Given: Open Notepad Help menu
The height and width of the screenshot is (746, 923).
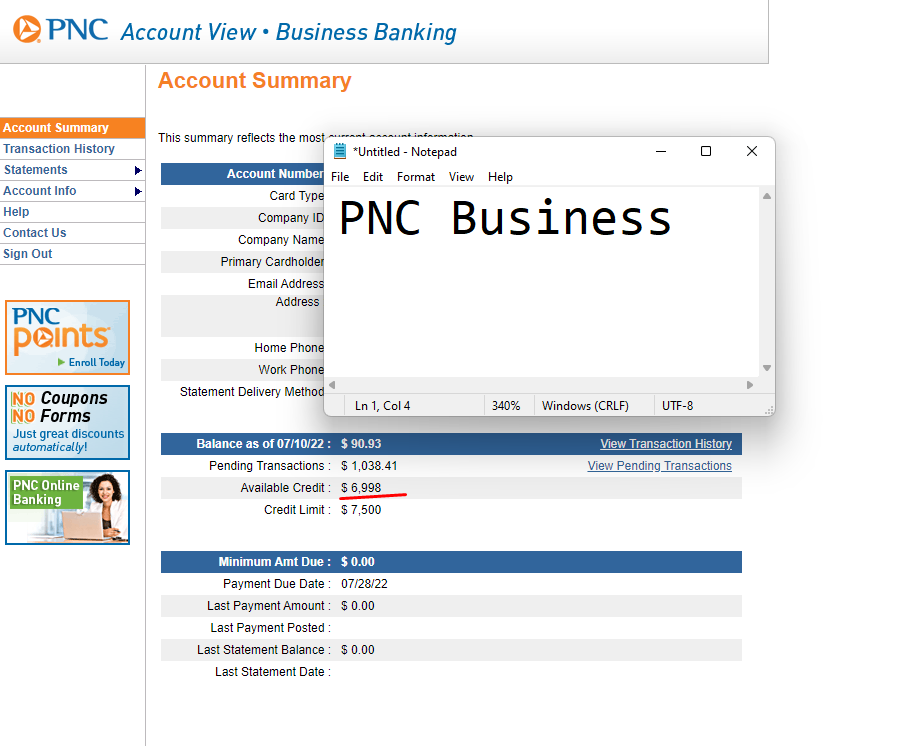Looking at the screenshot, I should (x=500, y=177).
